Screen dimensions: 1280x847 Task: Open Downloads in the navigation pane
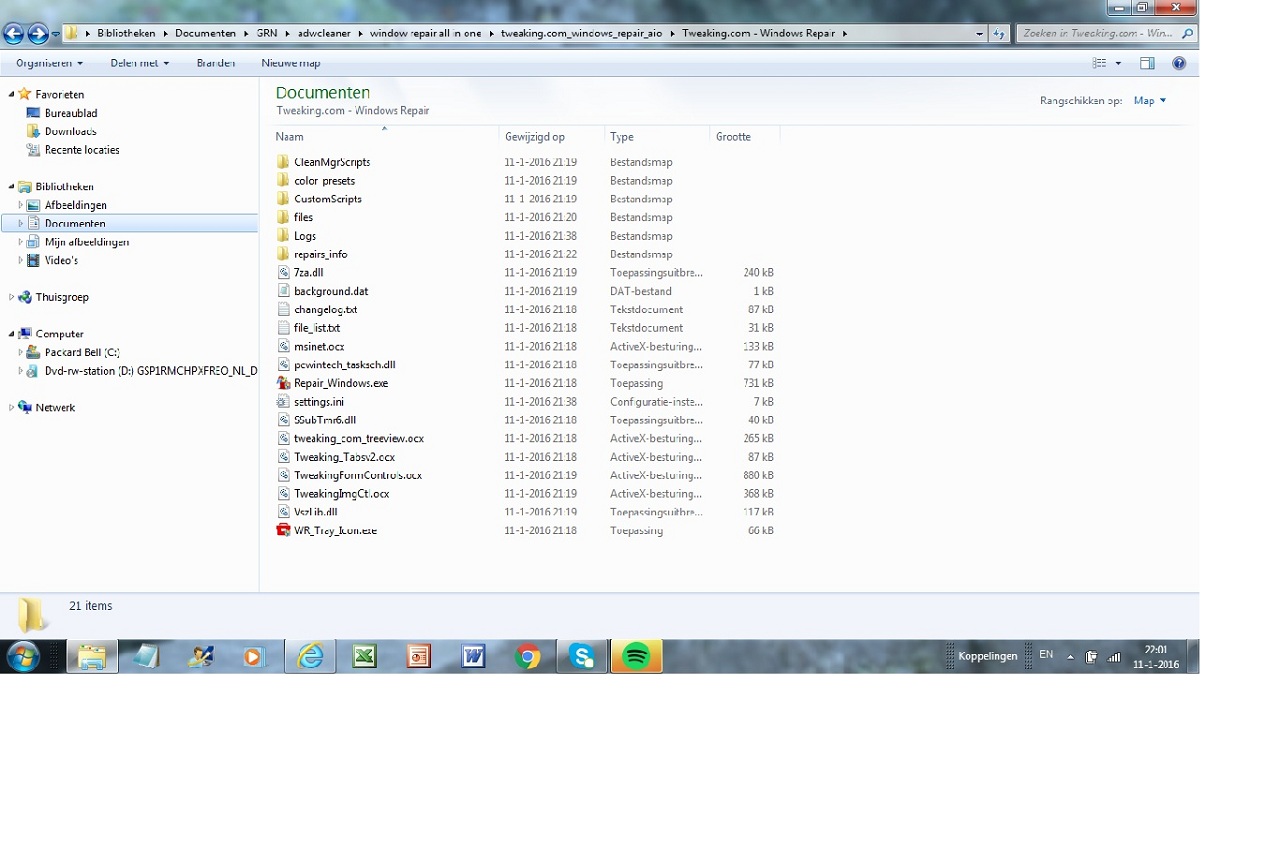70,131
